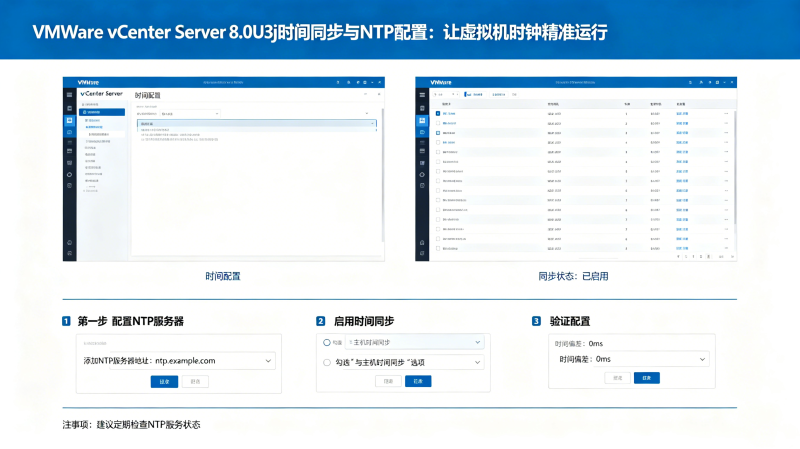The image size is (800, 449).
Task: Click white cancel button in 配置NTP服务器 step
Action: click(195, 382)
